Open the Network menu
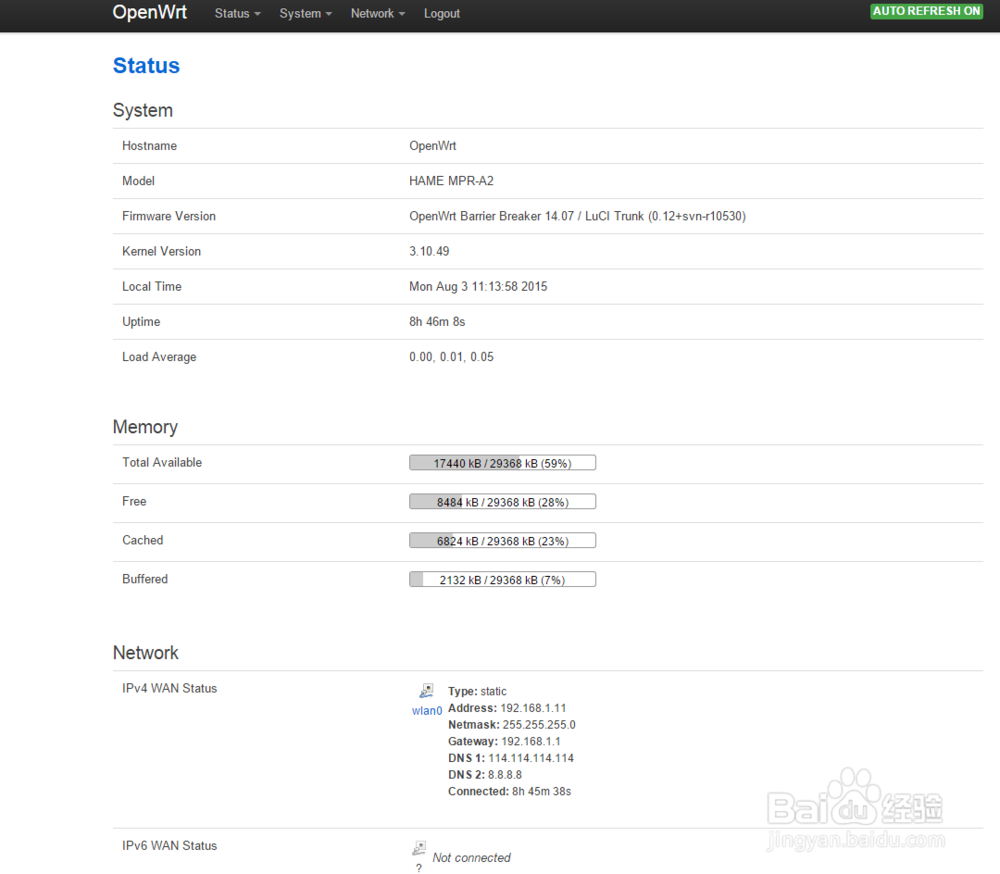1000x874 pixels. [x=372, y=13]
